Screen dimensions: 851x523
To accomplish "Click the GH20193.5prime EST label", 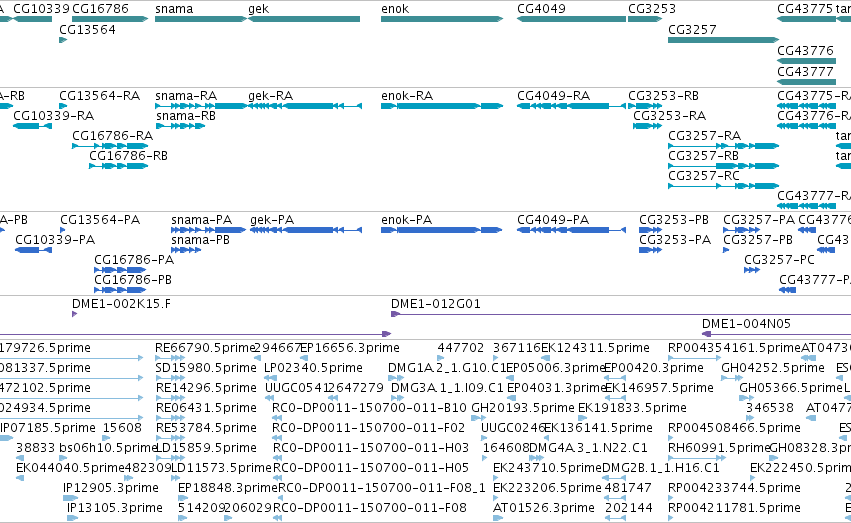I will pyautogui.click(x=523, y=408).
